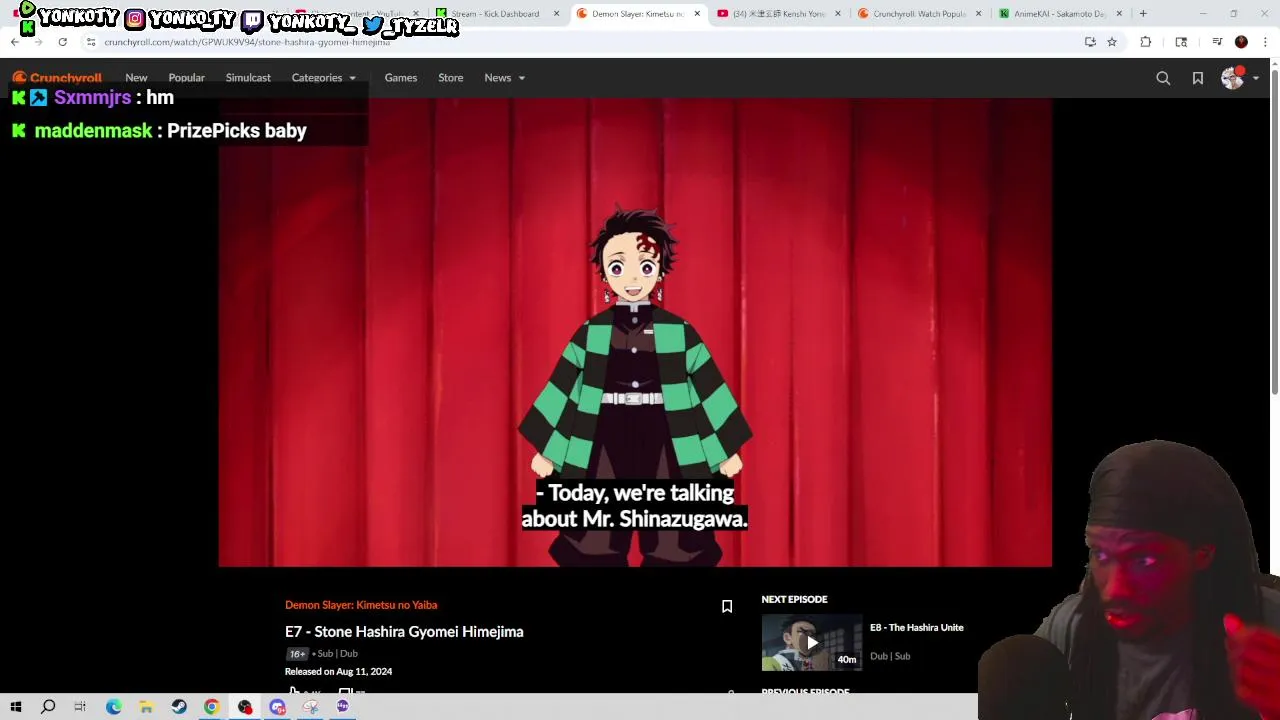Viewport: 1280px width, 720px height.
Task: Open the Chrome three-dot menu
Action: tap(1265, 42)
